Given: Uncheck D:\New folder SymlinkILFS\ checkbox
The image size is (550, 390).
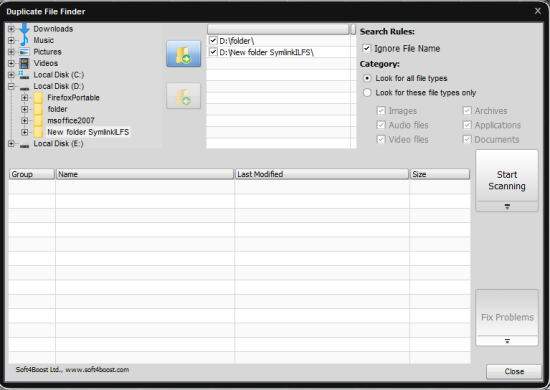Looking at the screenshot, I should (213, 52).
